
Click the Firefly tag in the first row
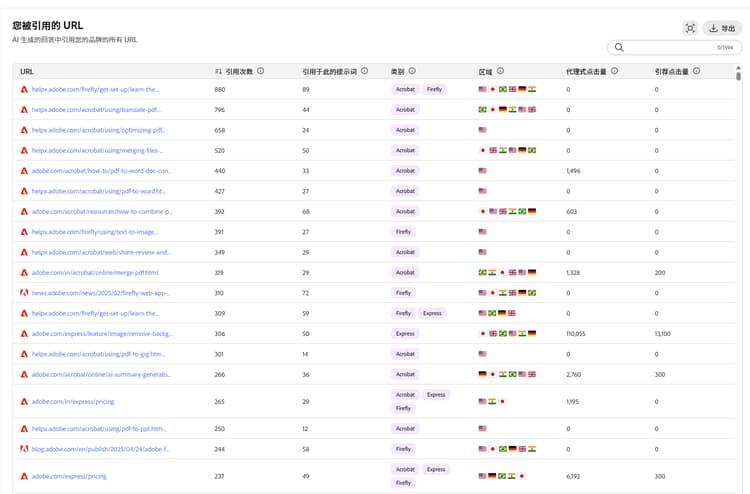coord(434,89)
